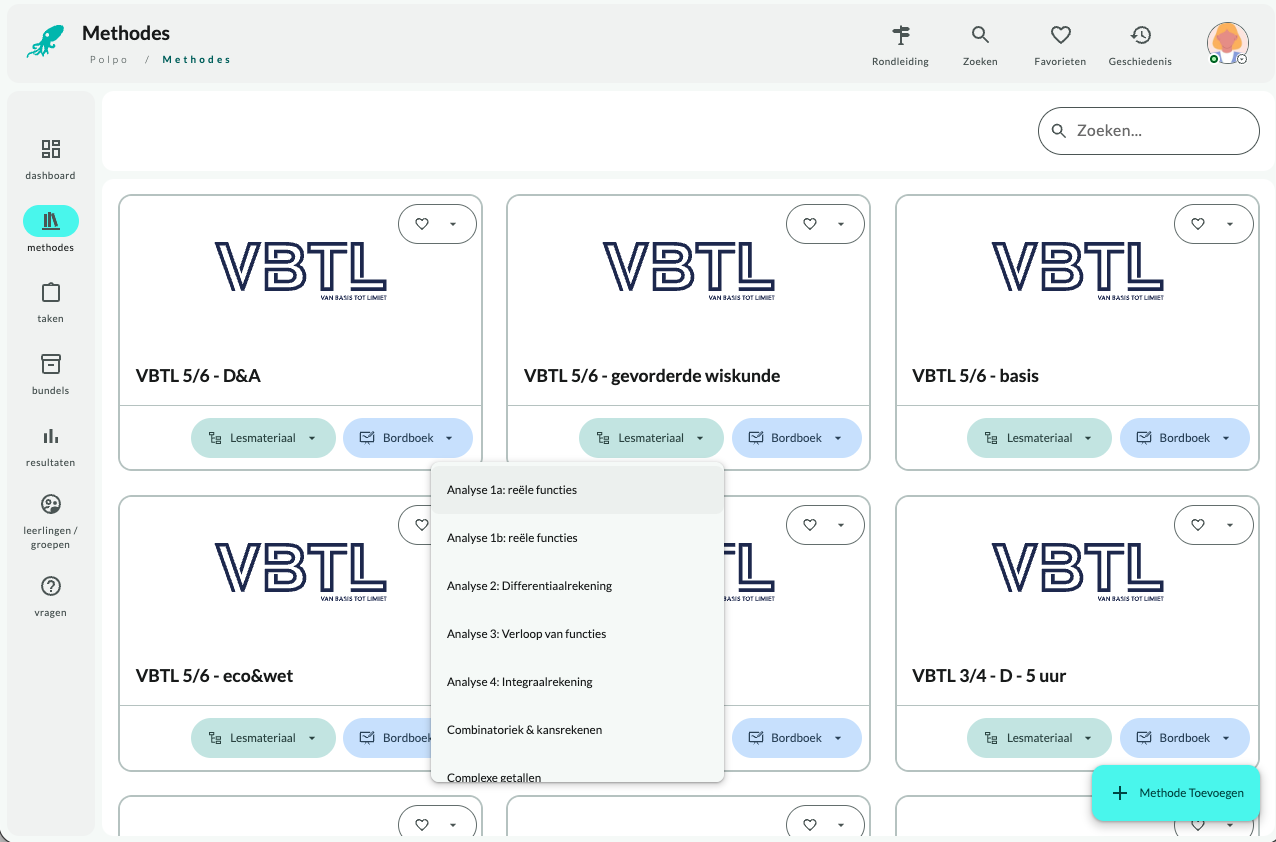This screenshot has width=1276, height=842.
Task: Open bundels archive icon
Action: click(51, 364)
